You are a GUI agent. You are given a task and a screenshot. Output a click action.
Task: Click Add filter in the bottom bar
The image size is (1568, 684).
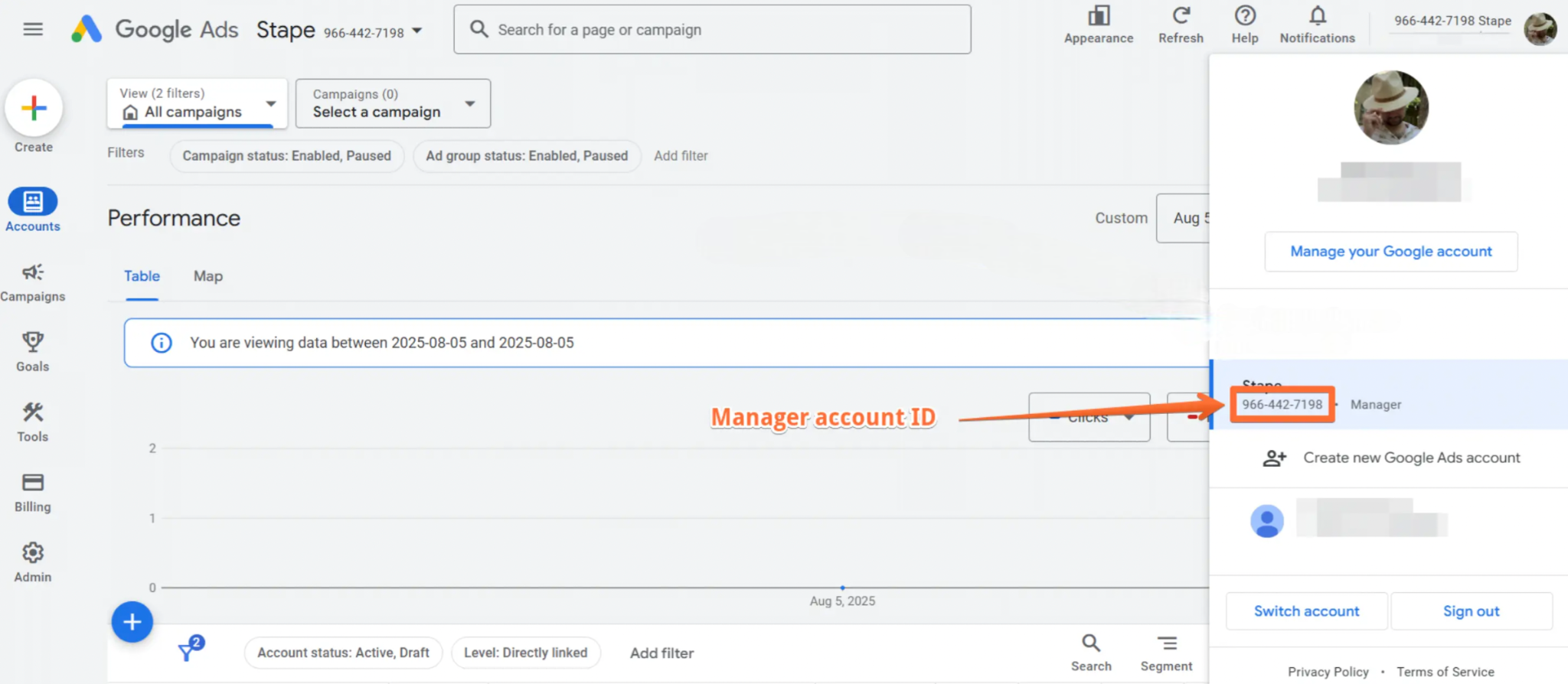click(x=661, y=653)
